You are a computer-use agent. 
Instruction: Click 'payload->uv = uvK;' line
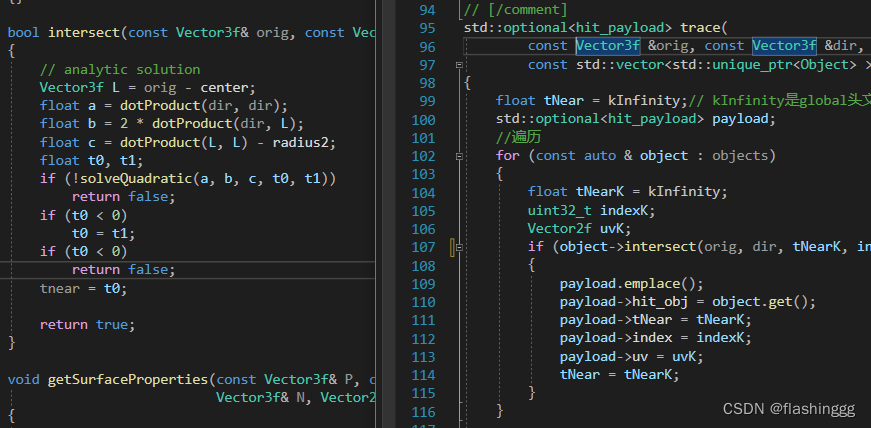pos(632,357)
